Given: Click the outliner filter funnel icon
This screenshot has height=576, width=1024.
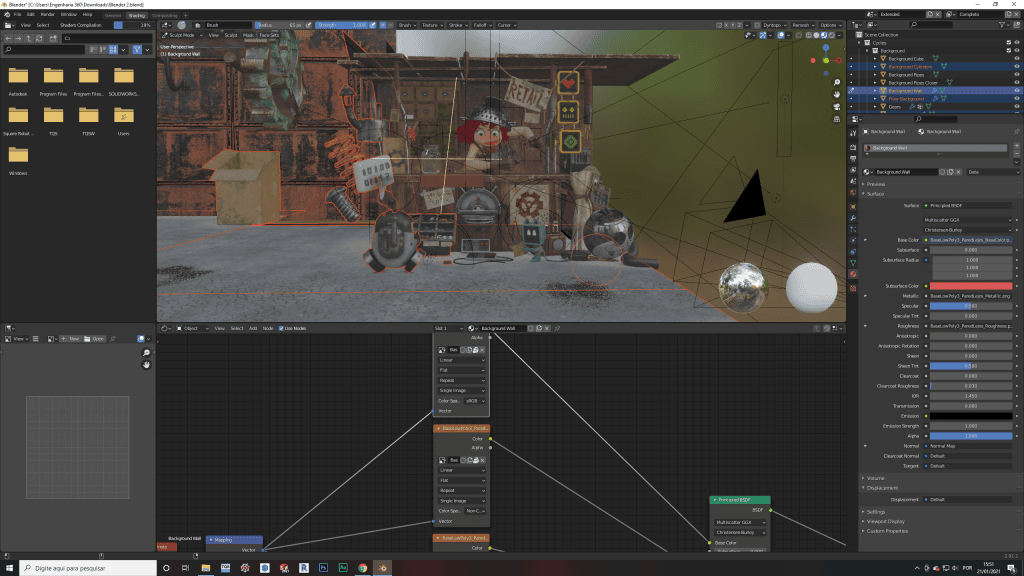Looking at the screenshot, I should (x=1002, y=25).
